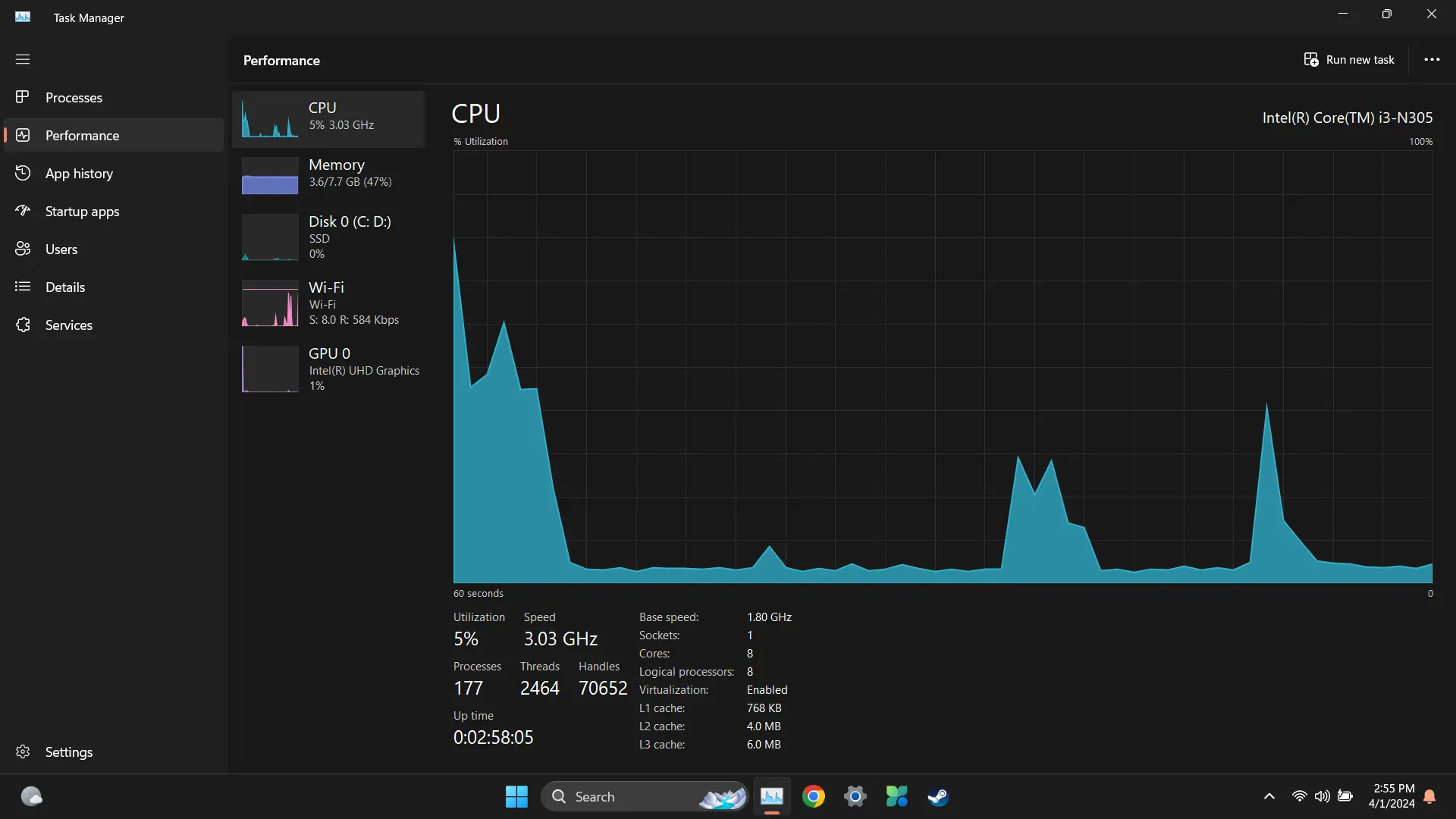This screenshot has height=819, width=1456.
Task: Toggle the hamburger navigation menu
Action: [x=23, y=59]
